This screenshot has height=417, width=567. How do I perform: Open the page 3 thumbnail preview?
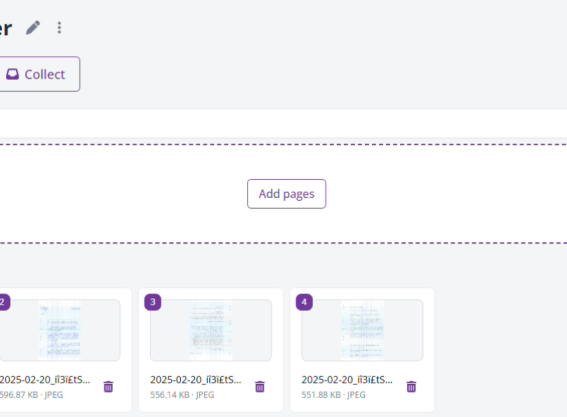click(x=211, y=330)
